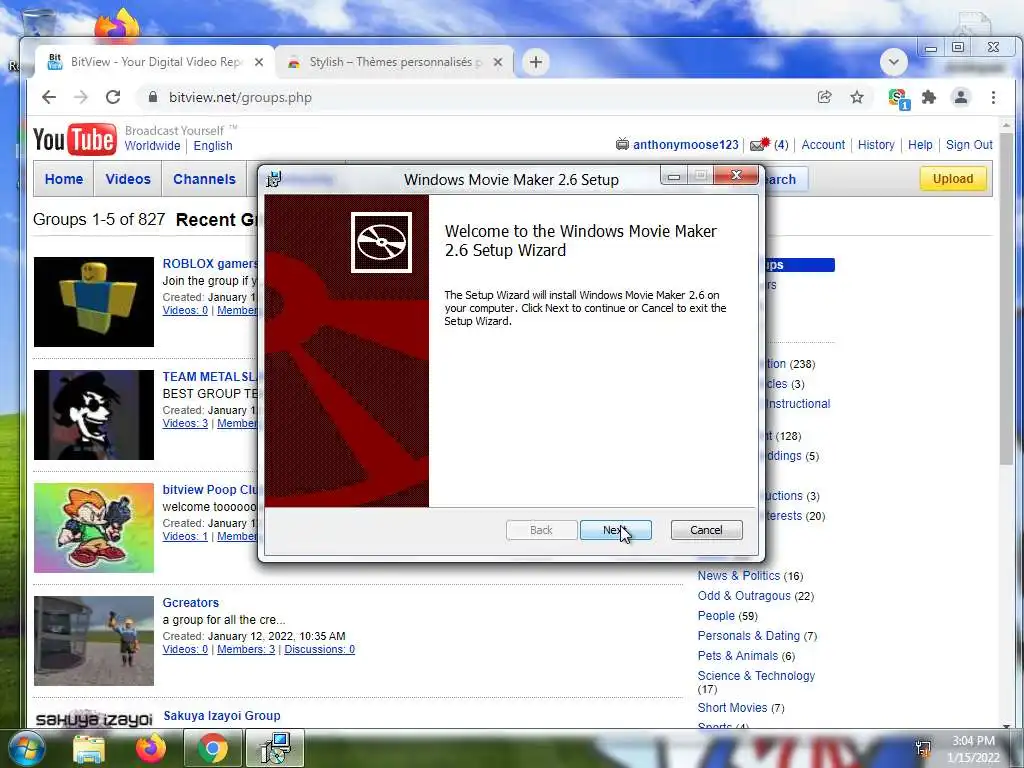1024x768 pixels.
Task: Open the History link
Action: pyautogui.click(x=876, y=145)
